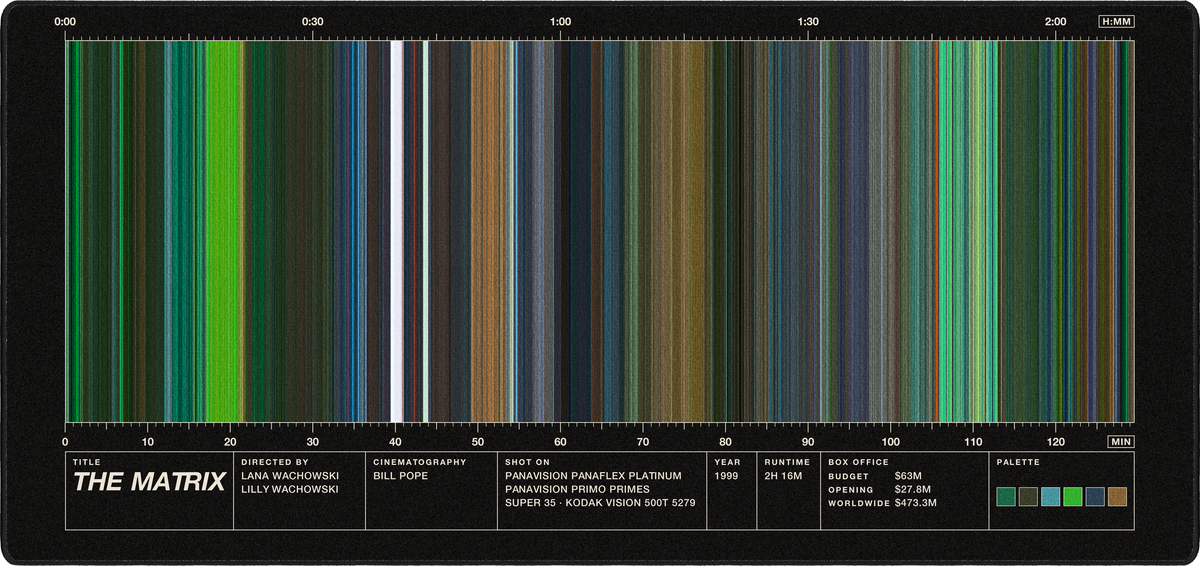Click the THE MATRIX title text
The height and width of the screenshot is (566, 1200).
click(x=149, y=482)
